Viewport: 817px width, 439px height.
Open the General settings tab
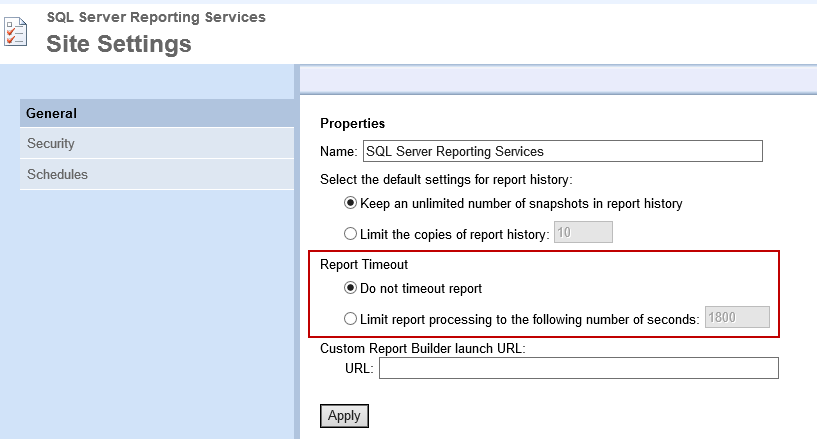[x=157, y=113]
